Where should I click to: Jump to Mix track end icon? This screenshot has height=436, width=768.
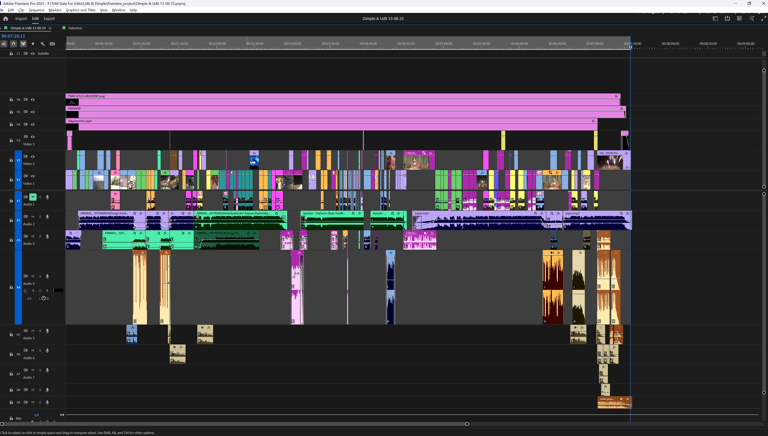(62, 415)
